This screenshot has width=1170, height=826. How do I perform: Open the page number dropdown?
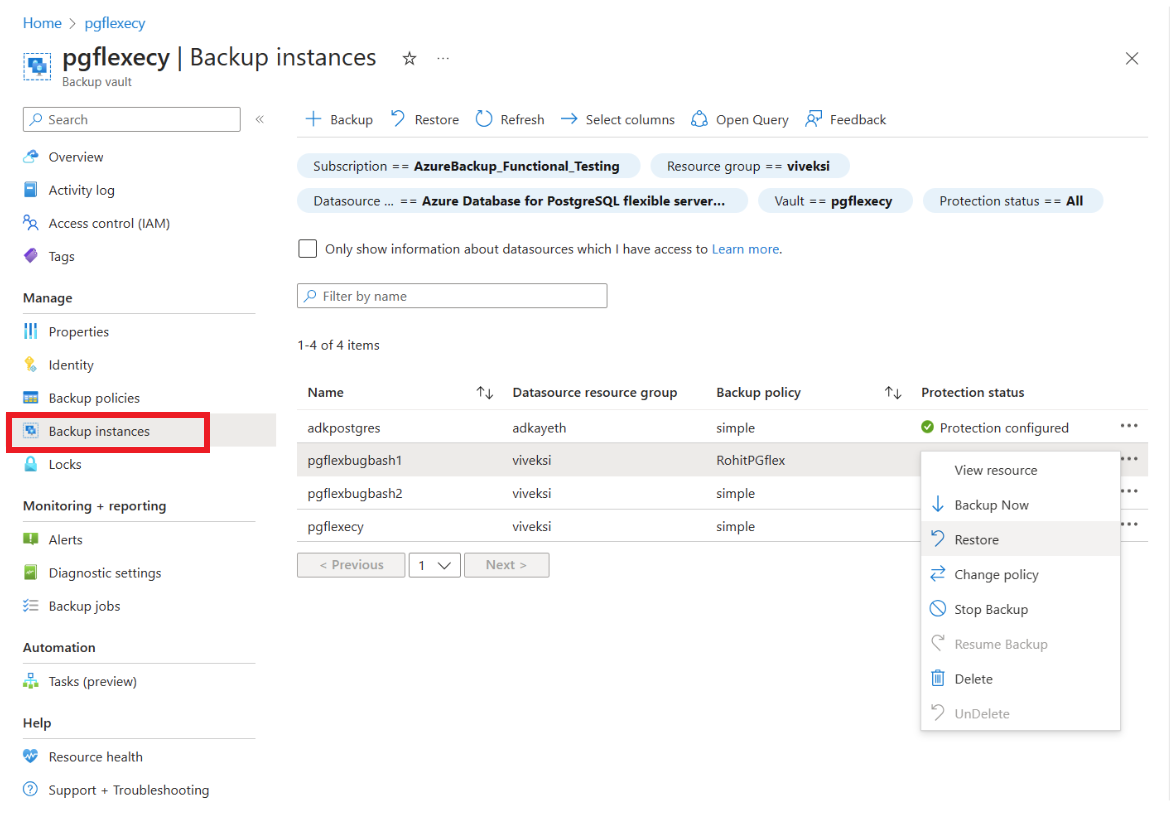tap(434, 565)
